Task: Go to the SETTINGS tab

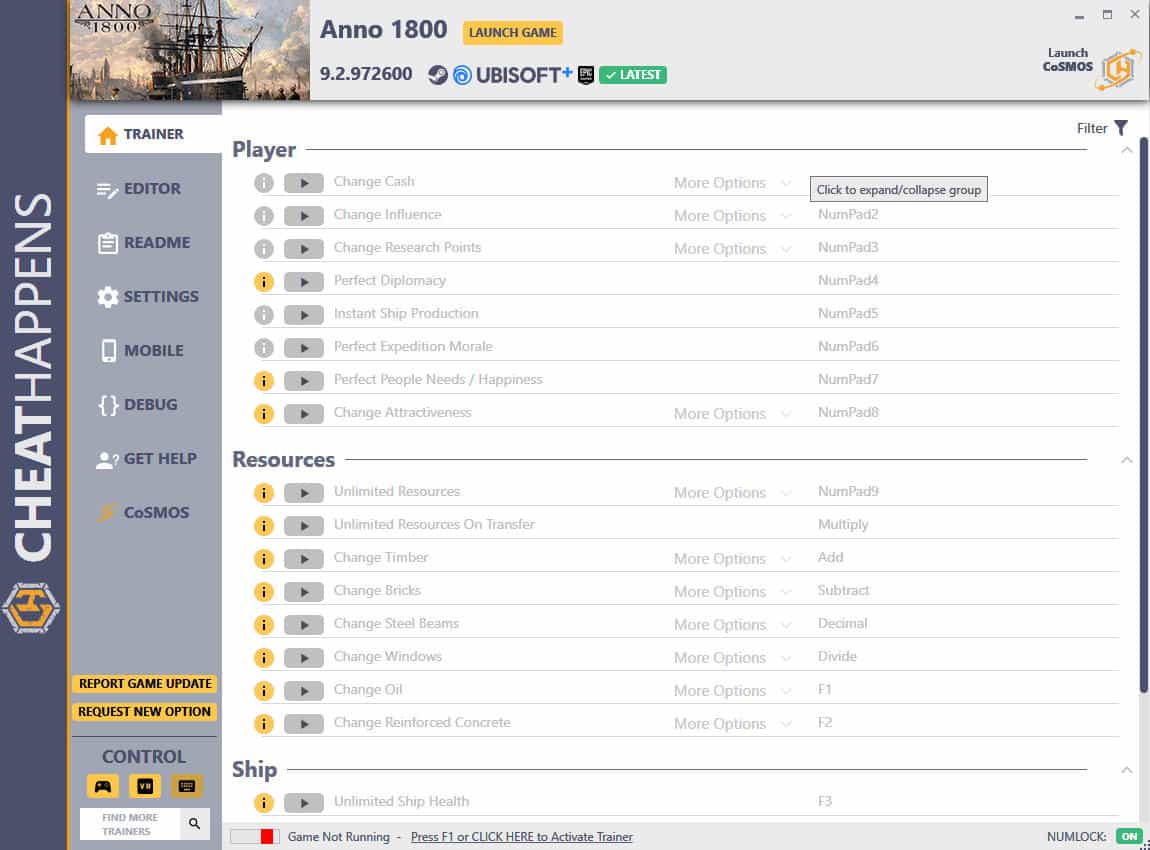Action: pos(147,297)
